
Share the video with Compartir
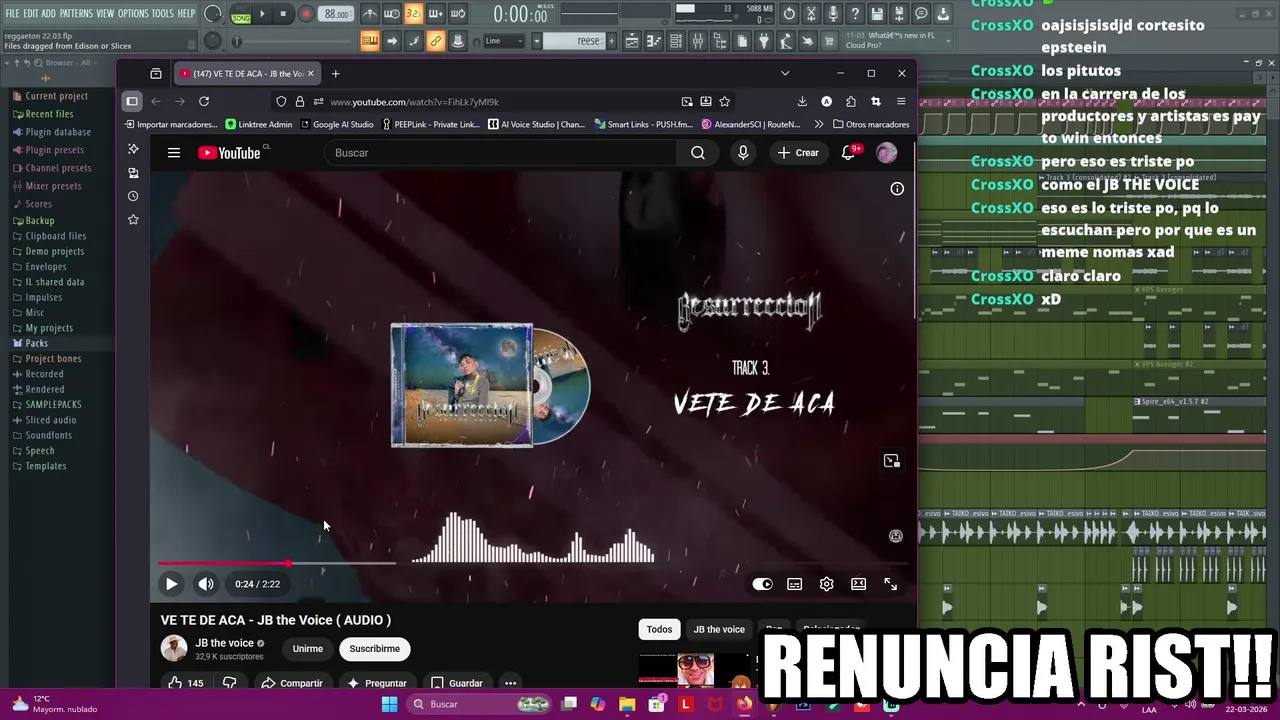292,683
